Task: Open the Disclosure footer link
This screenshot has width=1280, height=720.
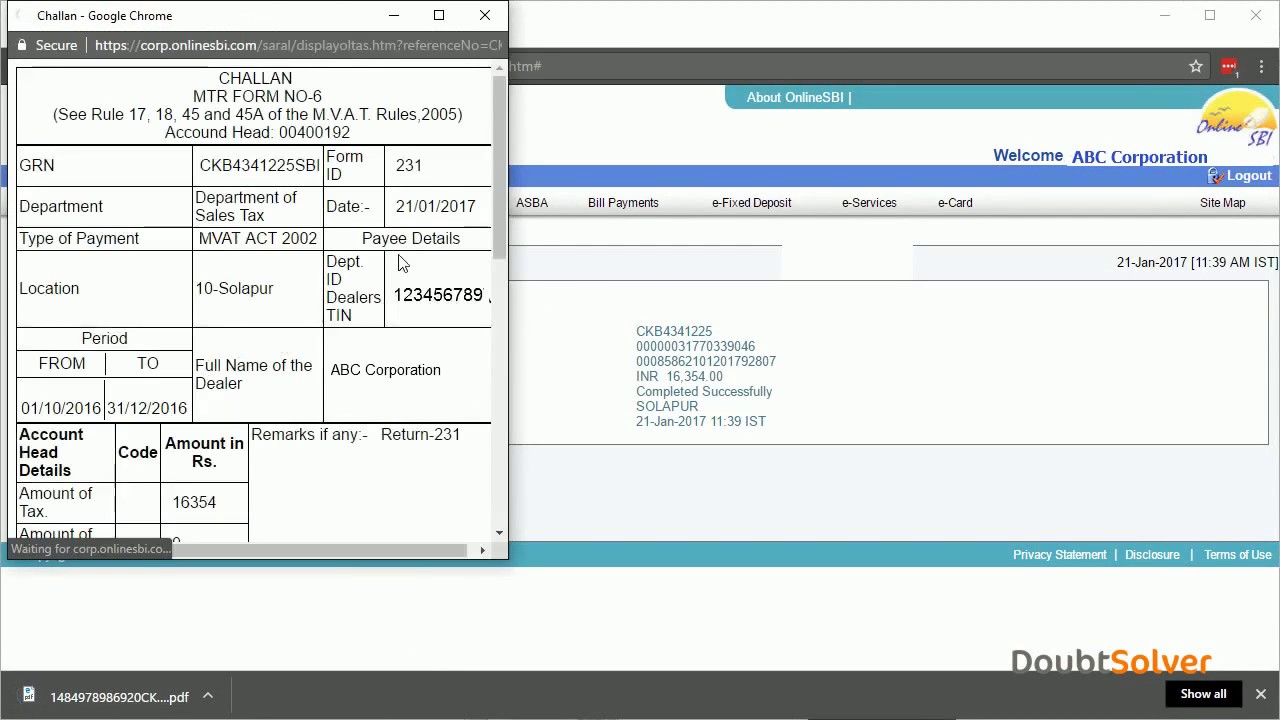Action: click(1152, 555)
